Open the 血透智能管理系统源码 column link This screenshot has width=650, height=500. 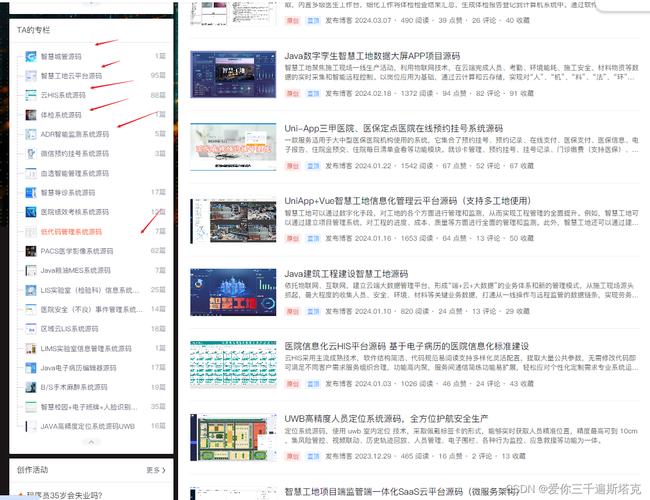tap(75, 173)
